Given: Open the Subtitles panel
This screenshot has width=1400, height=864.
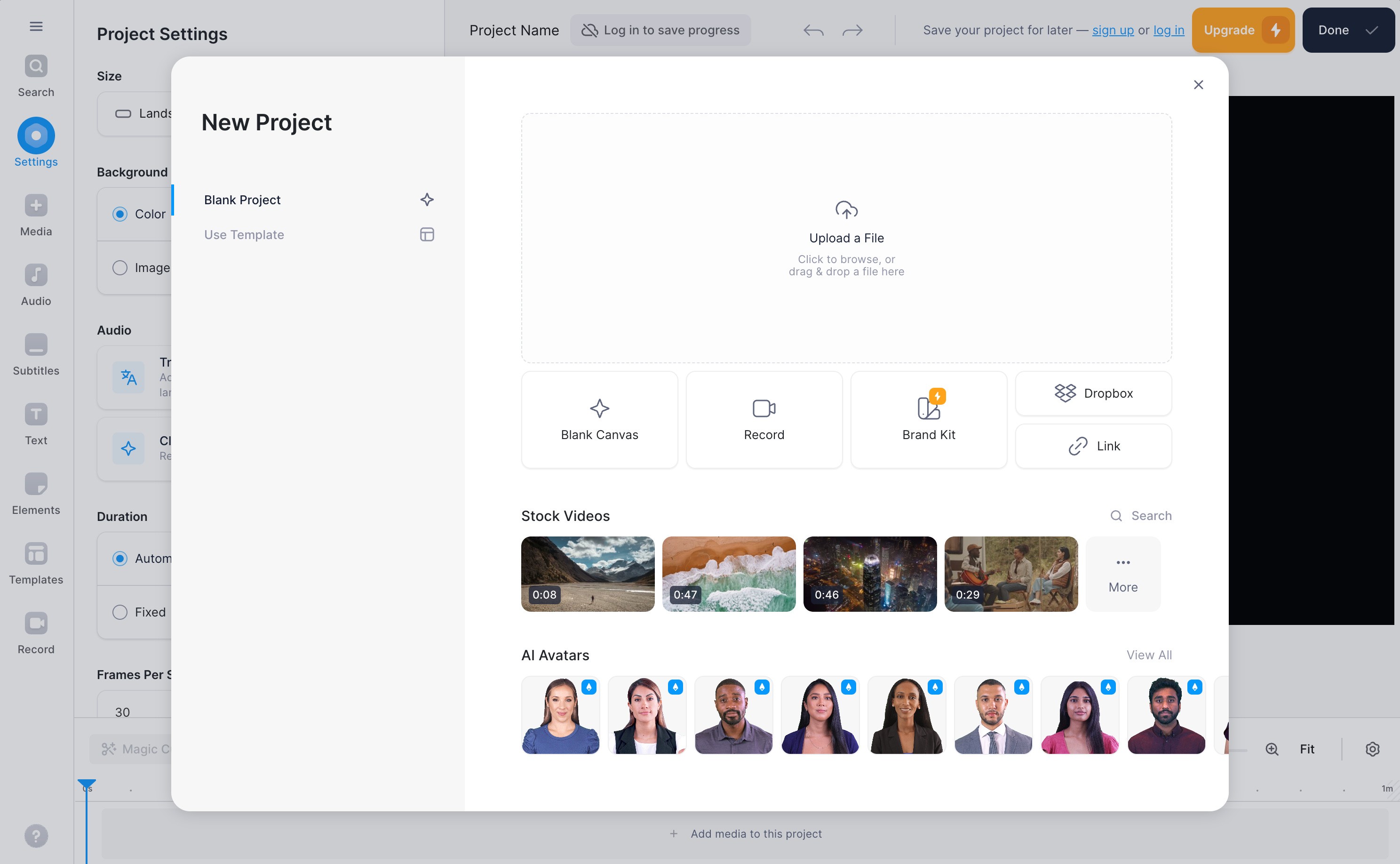Looking at the screenshot, I should 35,353.
